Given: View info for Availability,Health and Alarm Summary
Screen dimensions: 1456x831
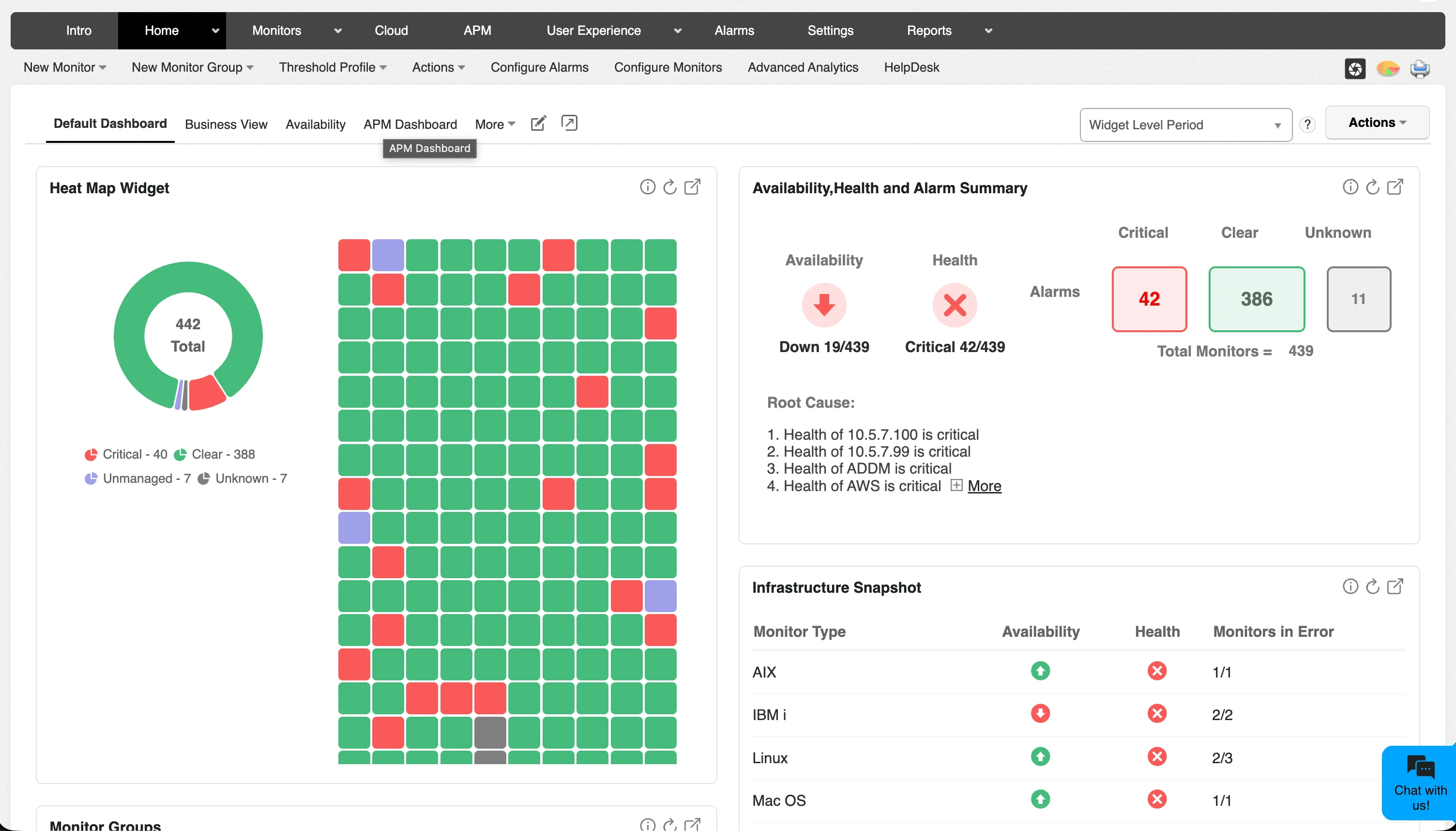Looking at the screenshot, I should point(1350,186).
